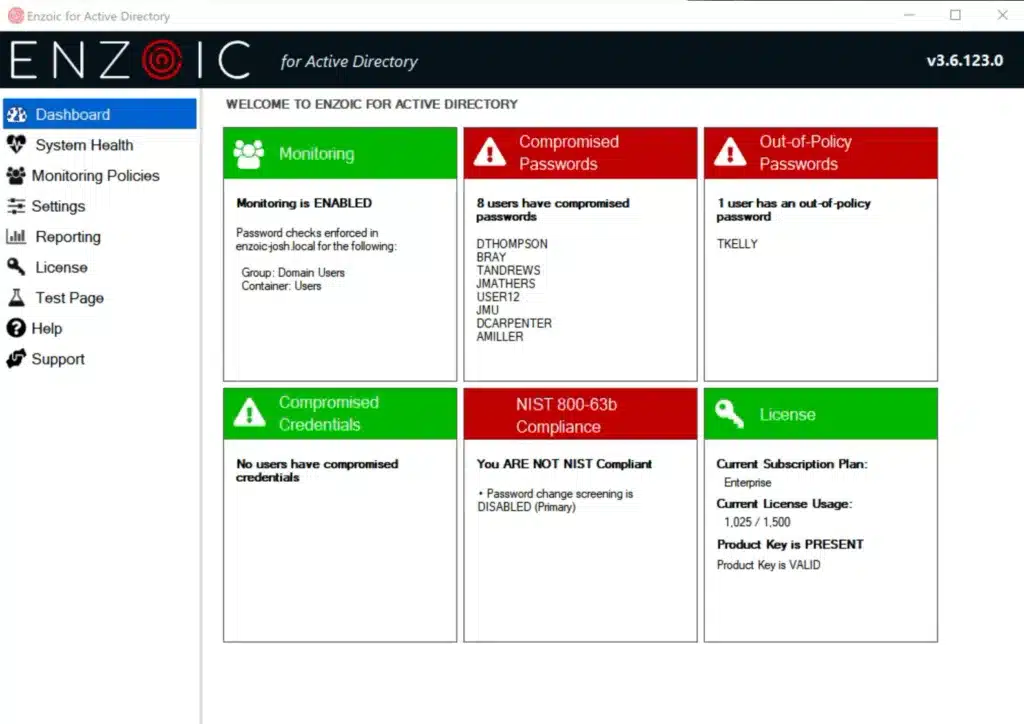This screenshot has height=724, width=1024.
Task: Open Settings using the sliders icon
Action: pyautogui.click(x=18, y=206)
